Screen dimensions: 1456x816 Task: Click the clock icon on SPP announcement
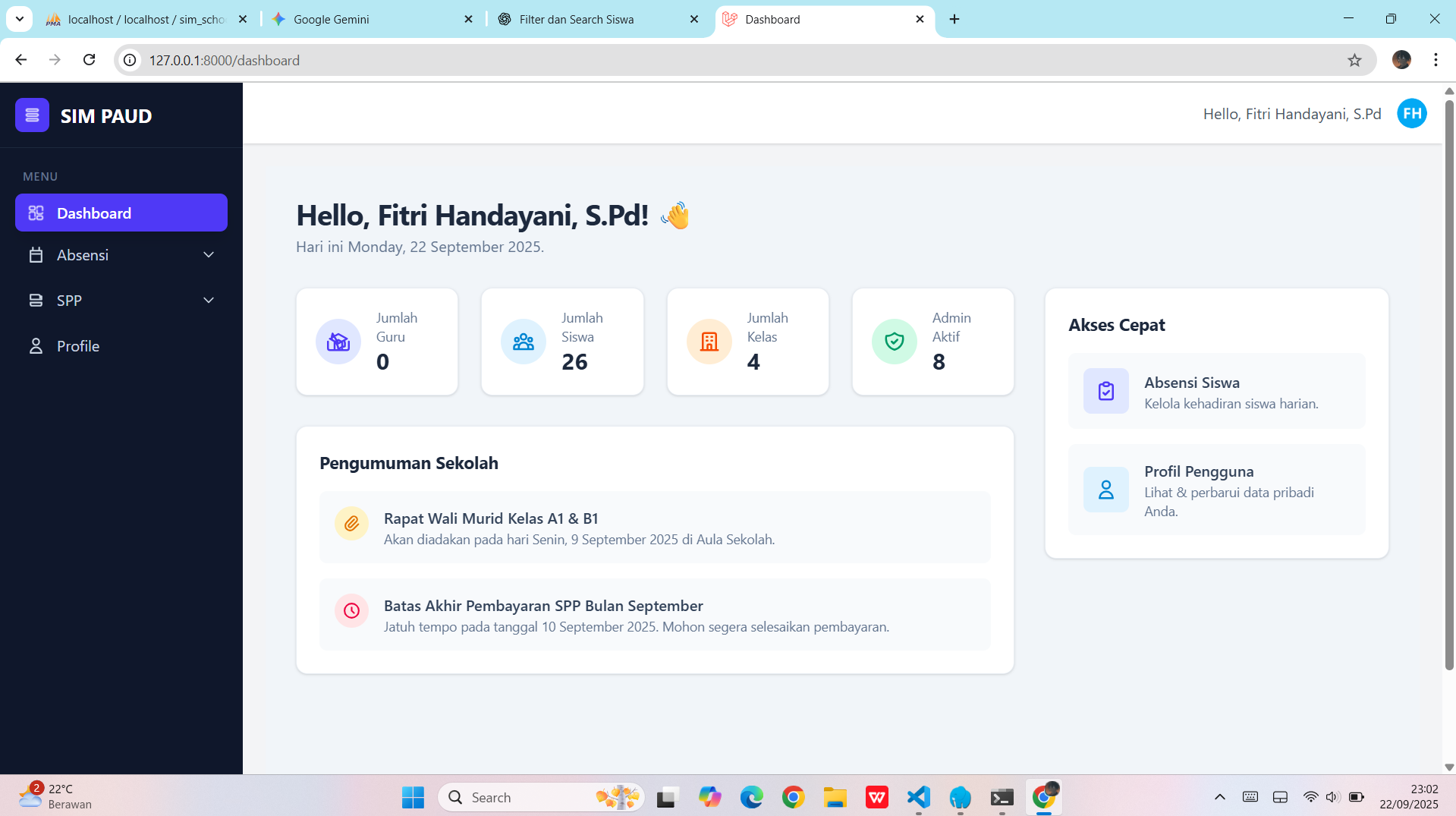click(351, 611)
